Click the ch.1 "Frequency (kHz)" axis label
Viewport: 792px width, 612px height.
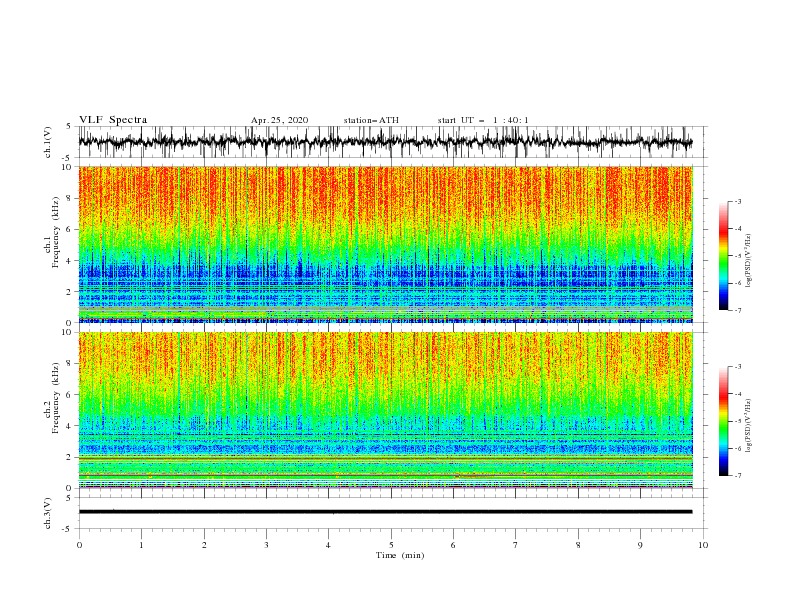pyautogui.click(x=56, y=233)
